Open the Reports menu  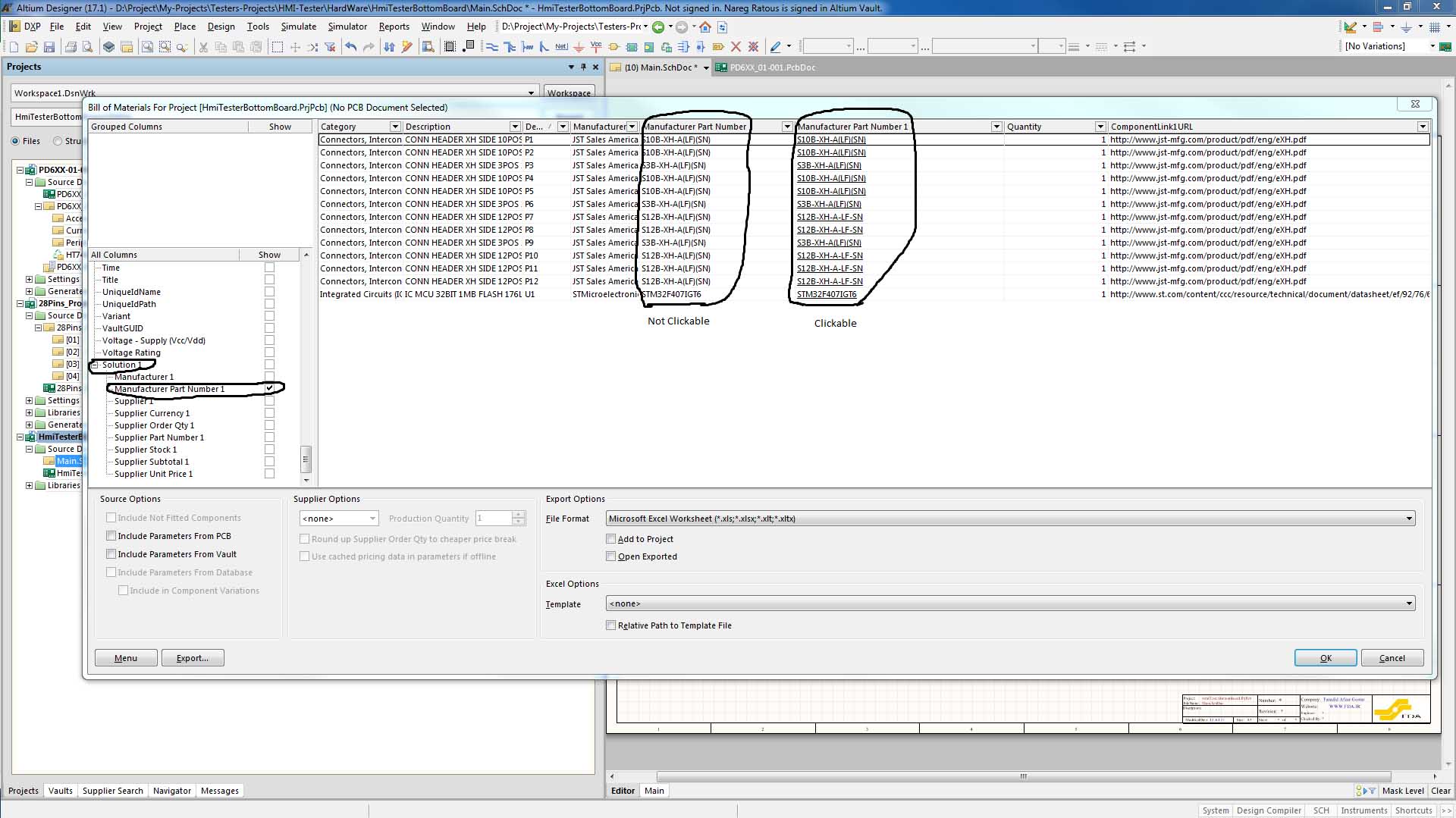click(394, 27)
